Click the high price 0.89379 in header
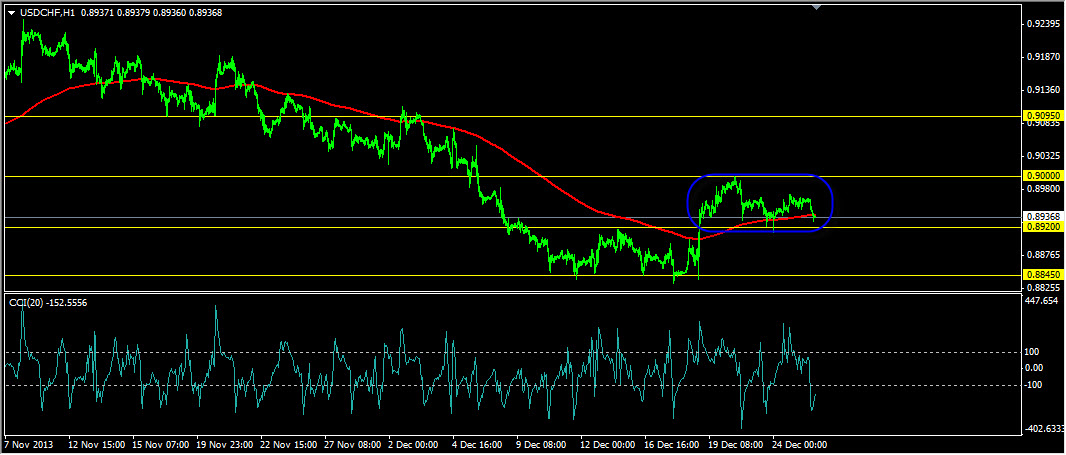The width and height of the screenshot is (1066, 455). (x=135, y=12)
